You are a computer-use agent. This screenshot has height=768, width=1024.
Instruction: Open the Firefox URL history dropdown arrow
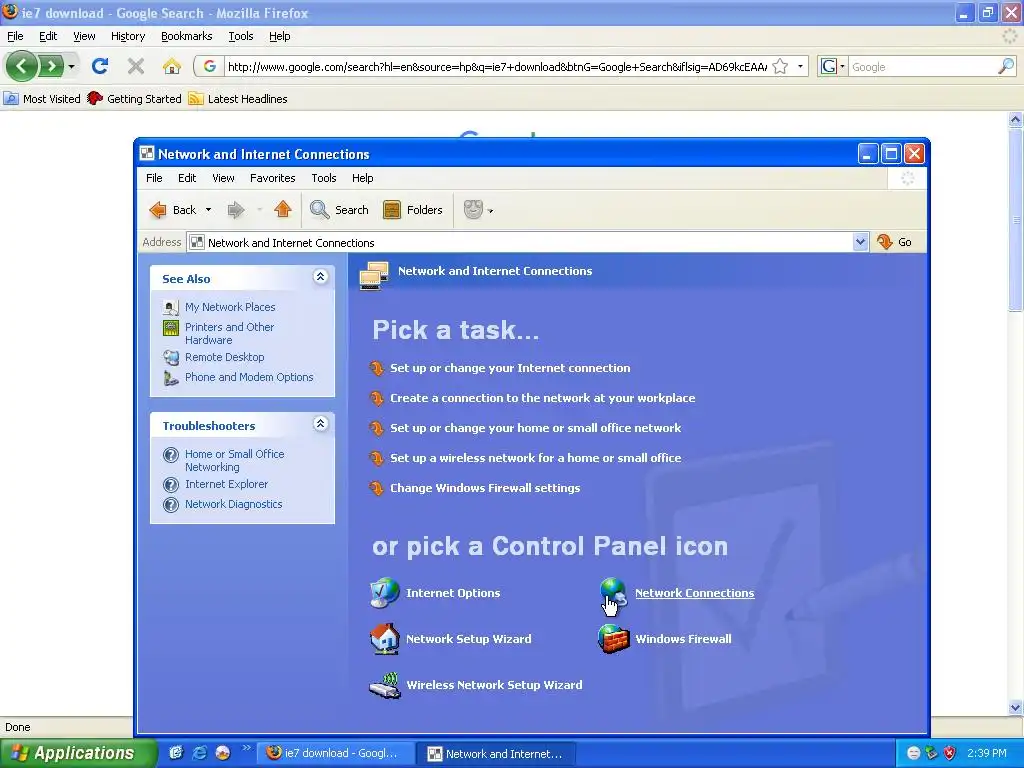point(800,66)
